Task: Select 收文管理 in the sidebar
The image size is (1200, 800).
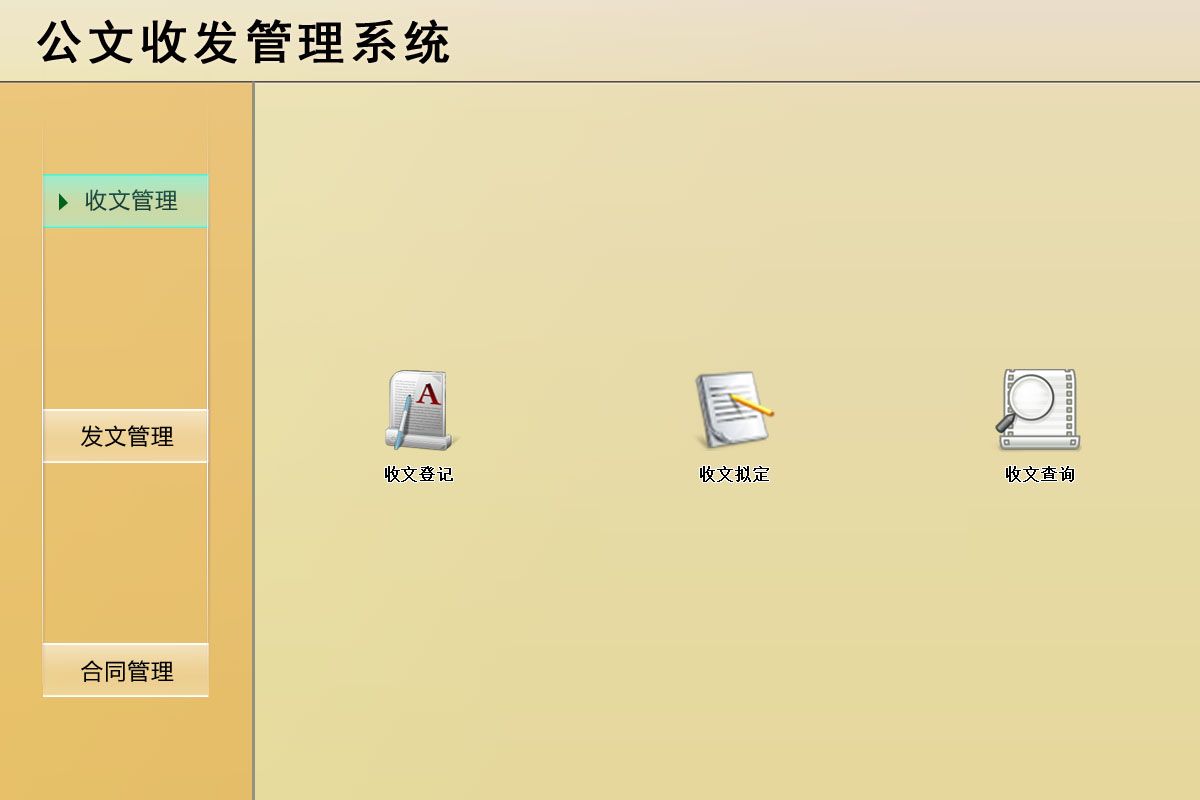Action: point(126,201)
